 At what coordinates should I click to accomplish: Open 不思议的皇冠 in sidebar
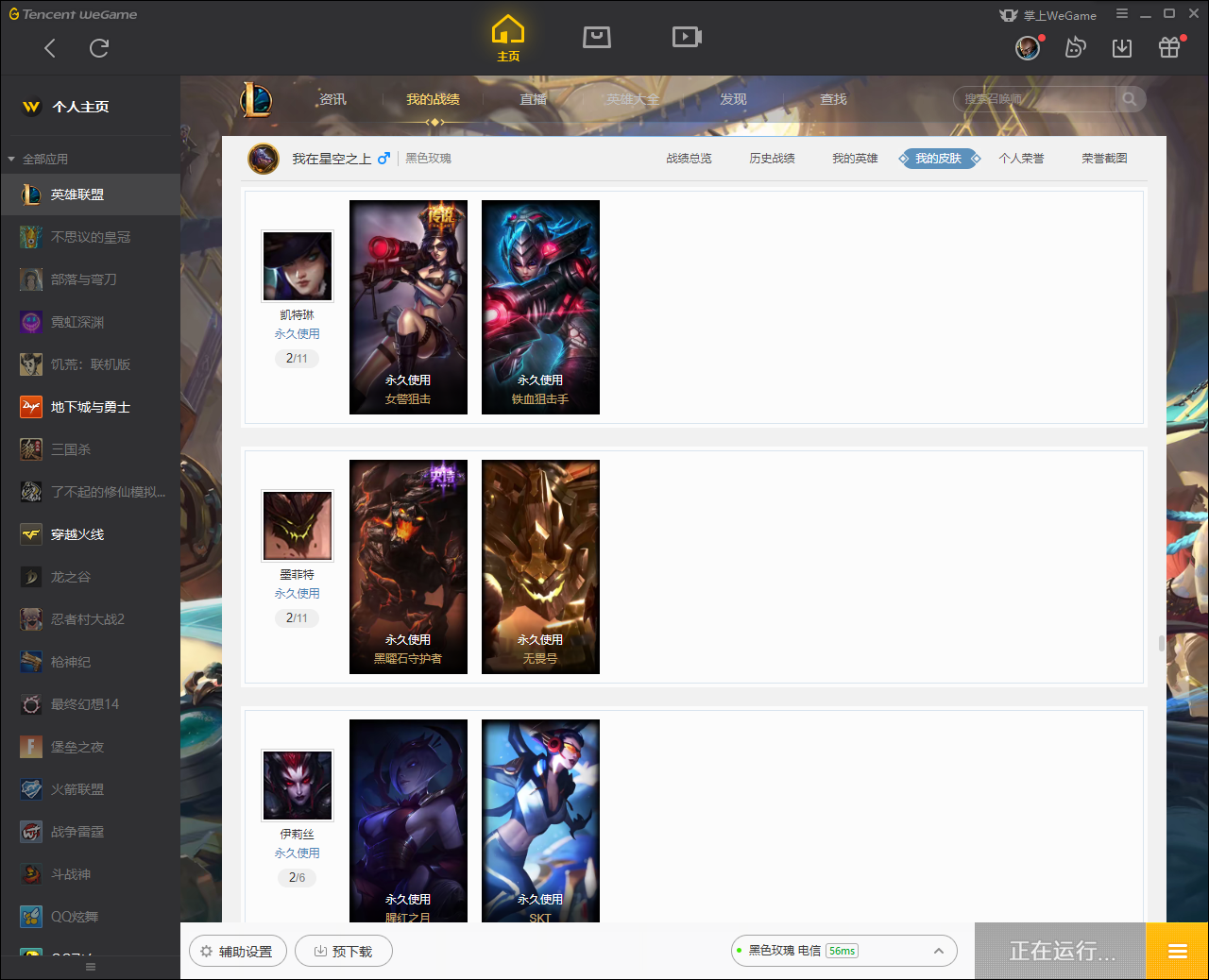coord(90,237)
